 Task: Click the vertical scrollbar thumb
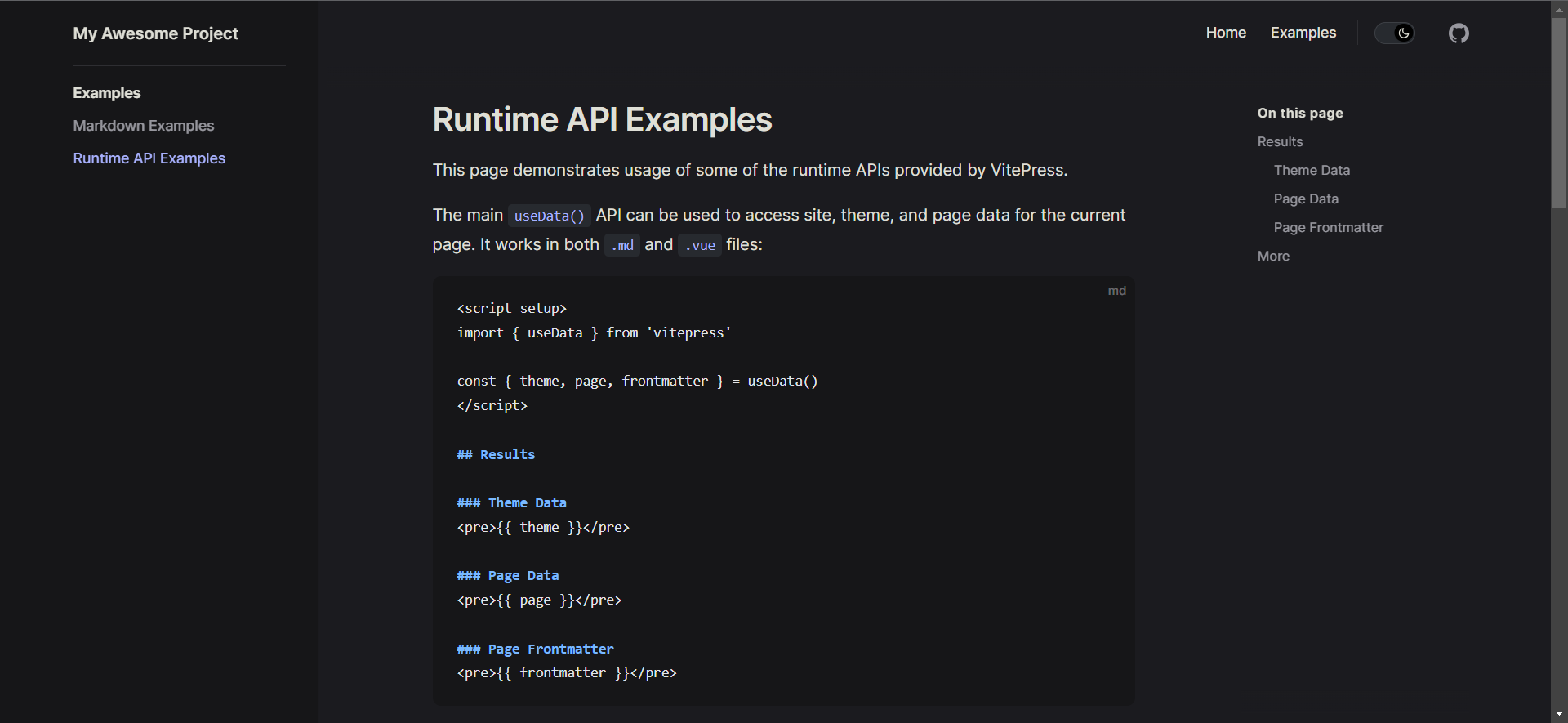click(x=1560, y=113)
